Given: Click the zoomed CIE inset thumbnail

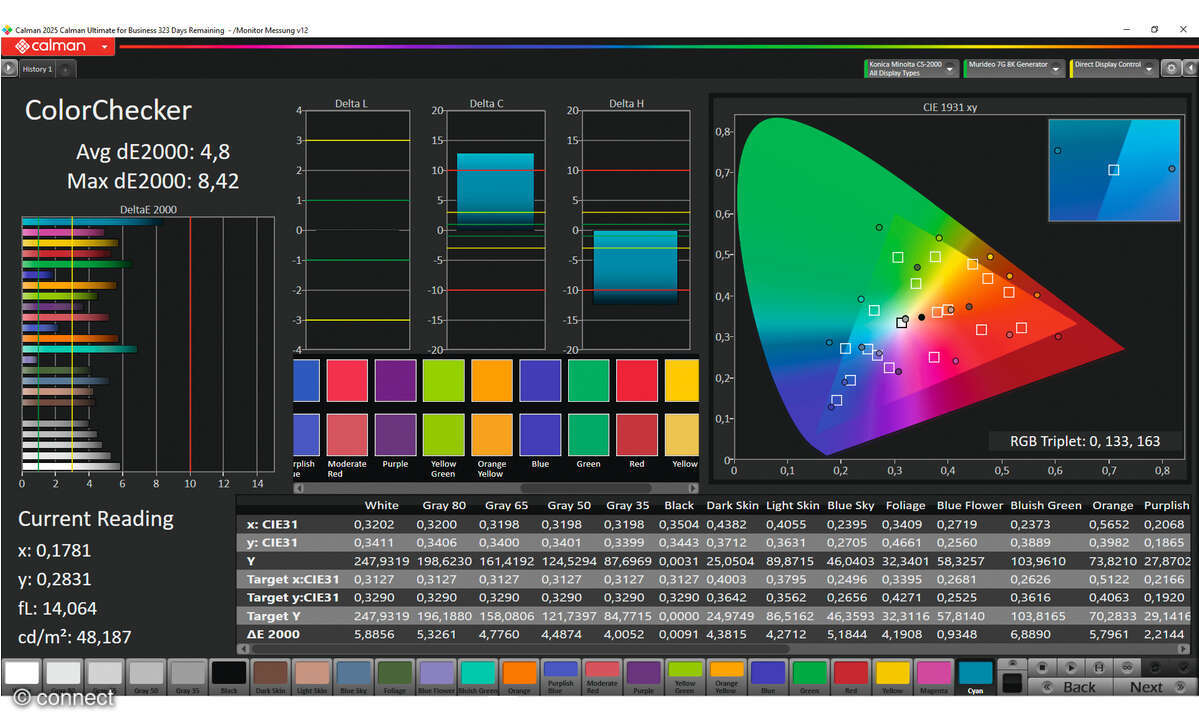Looking at the screenshot, I should pyautogui.click(x=1113, y=170).
